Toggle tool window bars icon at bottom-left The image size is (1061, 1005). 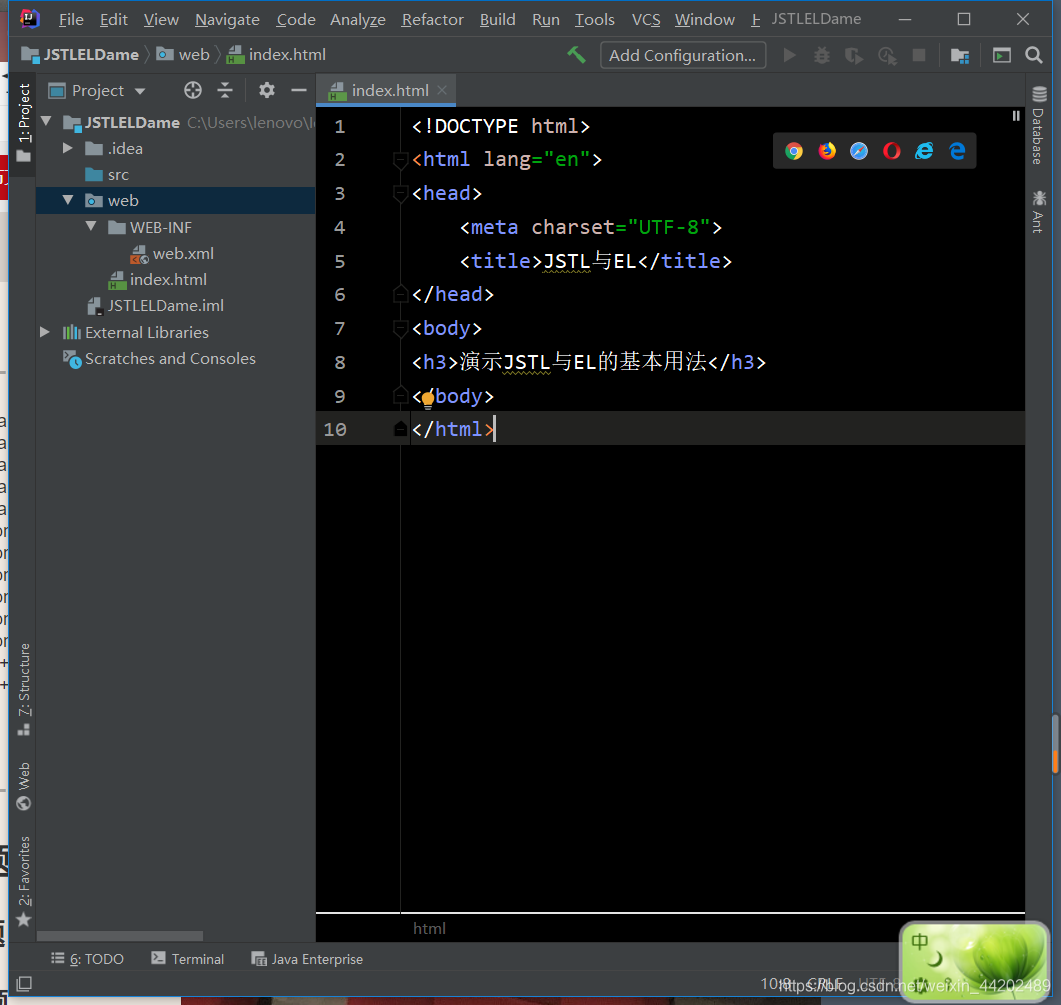(24, 983)
